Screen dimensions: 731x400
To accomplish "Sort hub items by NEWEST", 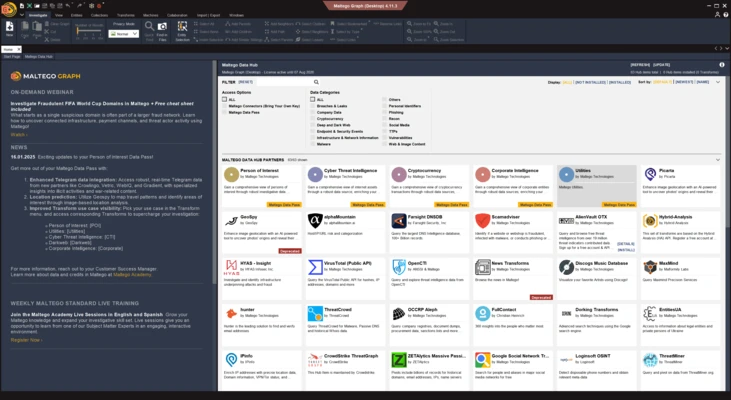I will [x=684, y=82].
